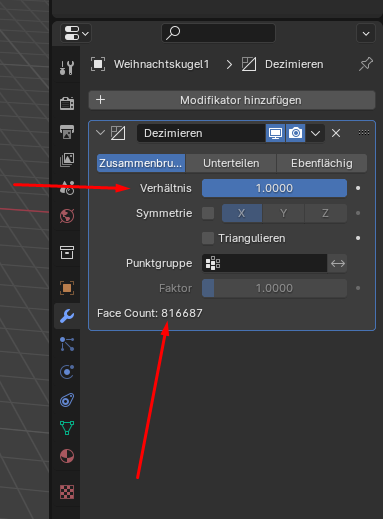Open the World properties tab

click(67, 216)
